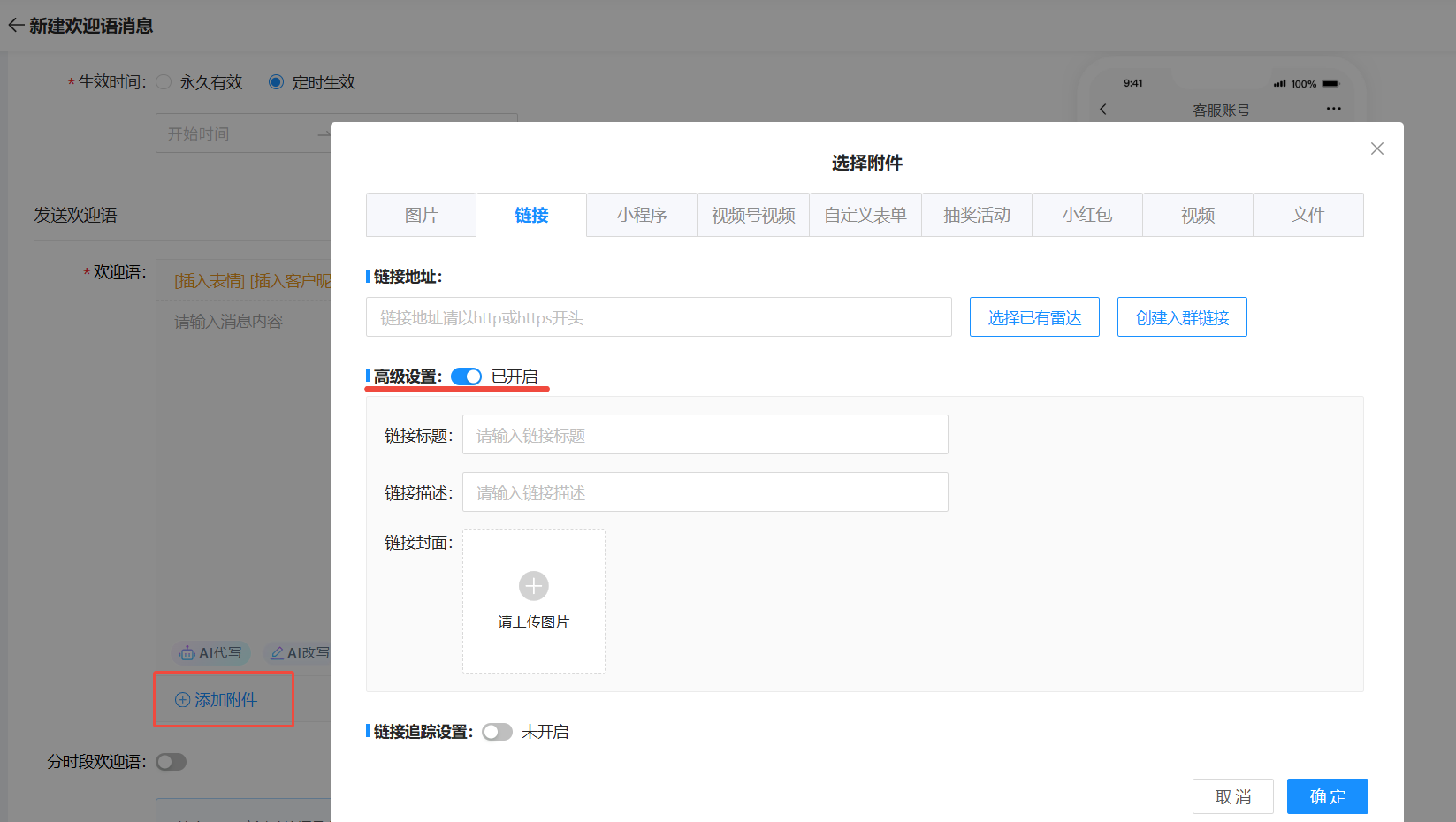Click the 请输入消息内容 text area

click(244, 468)
